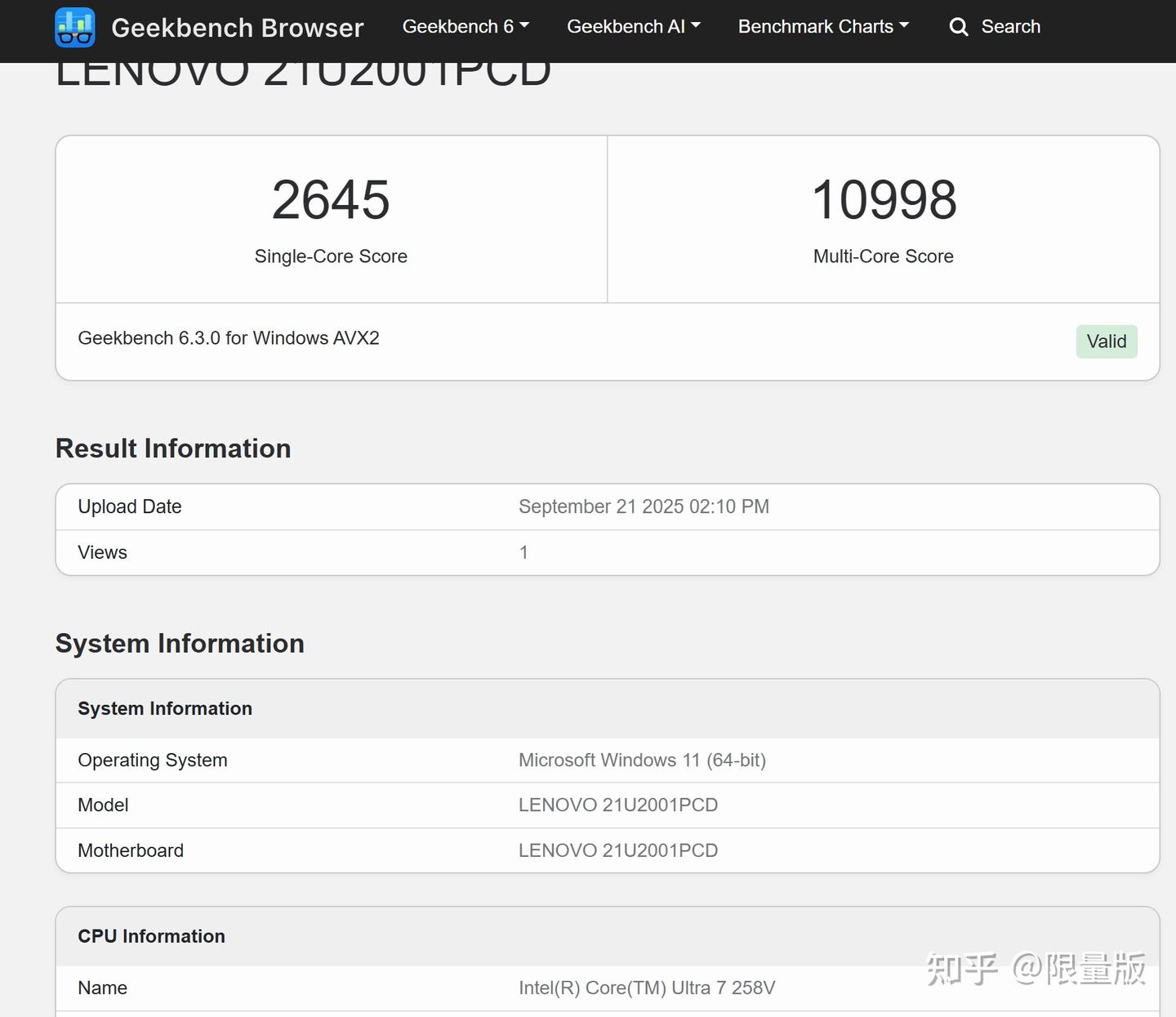Click the Operating System row label
1176x1017 pixels.
tap(153, 761)
